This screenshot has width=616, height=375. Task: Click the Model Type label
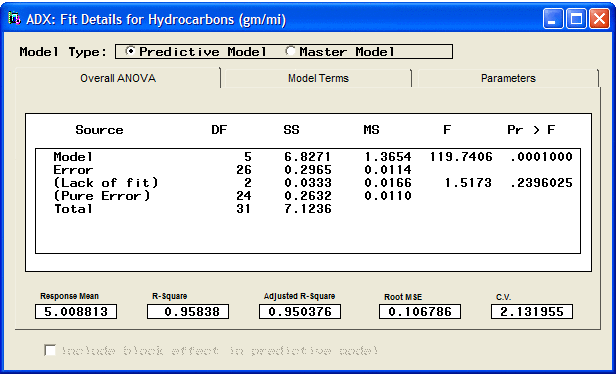(x=63, y=51)
